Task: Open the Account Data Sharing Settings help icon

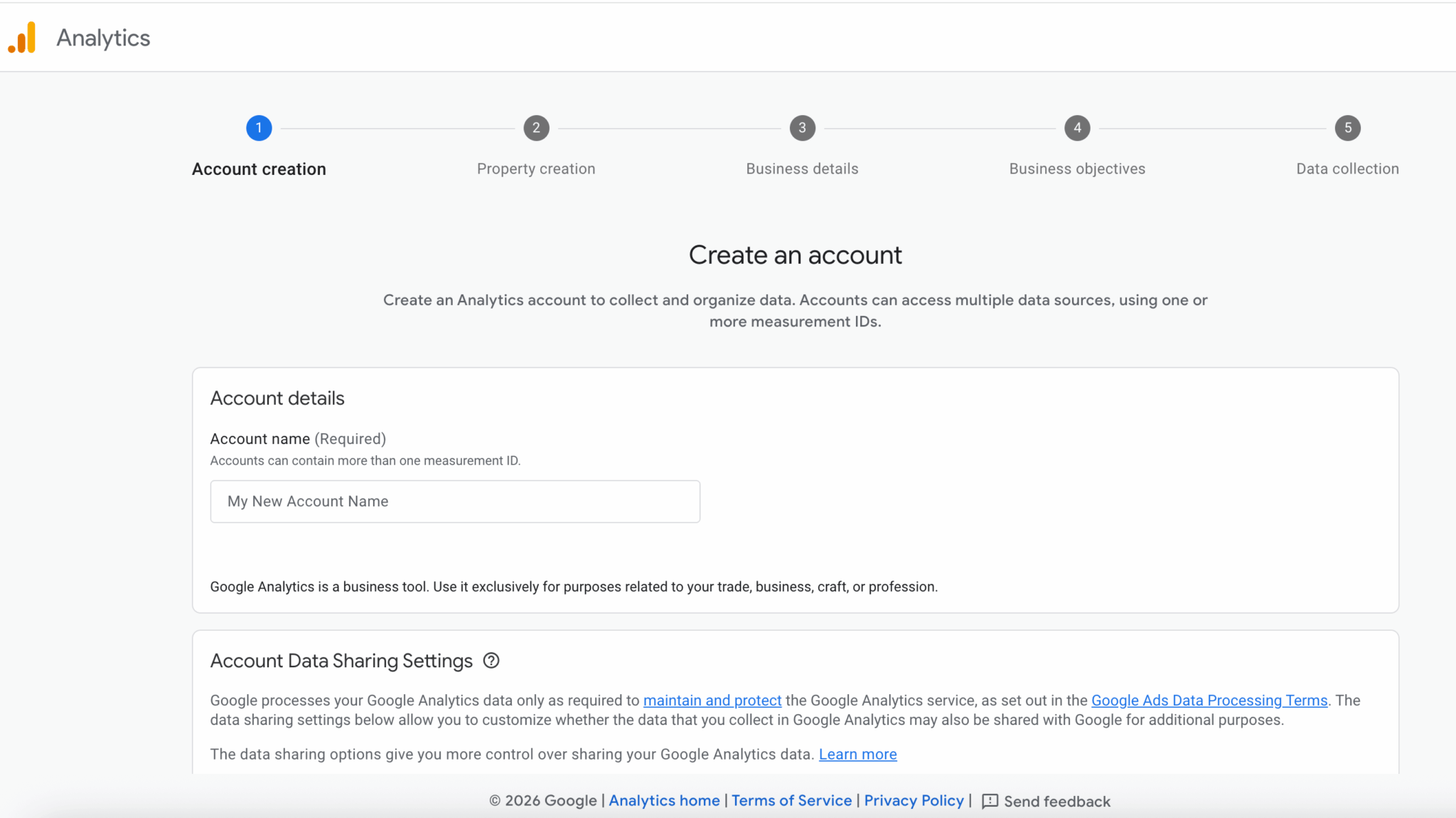Action: [x=491, y=661]
